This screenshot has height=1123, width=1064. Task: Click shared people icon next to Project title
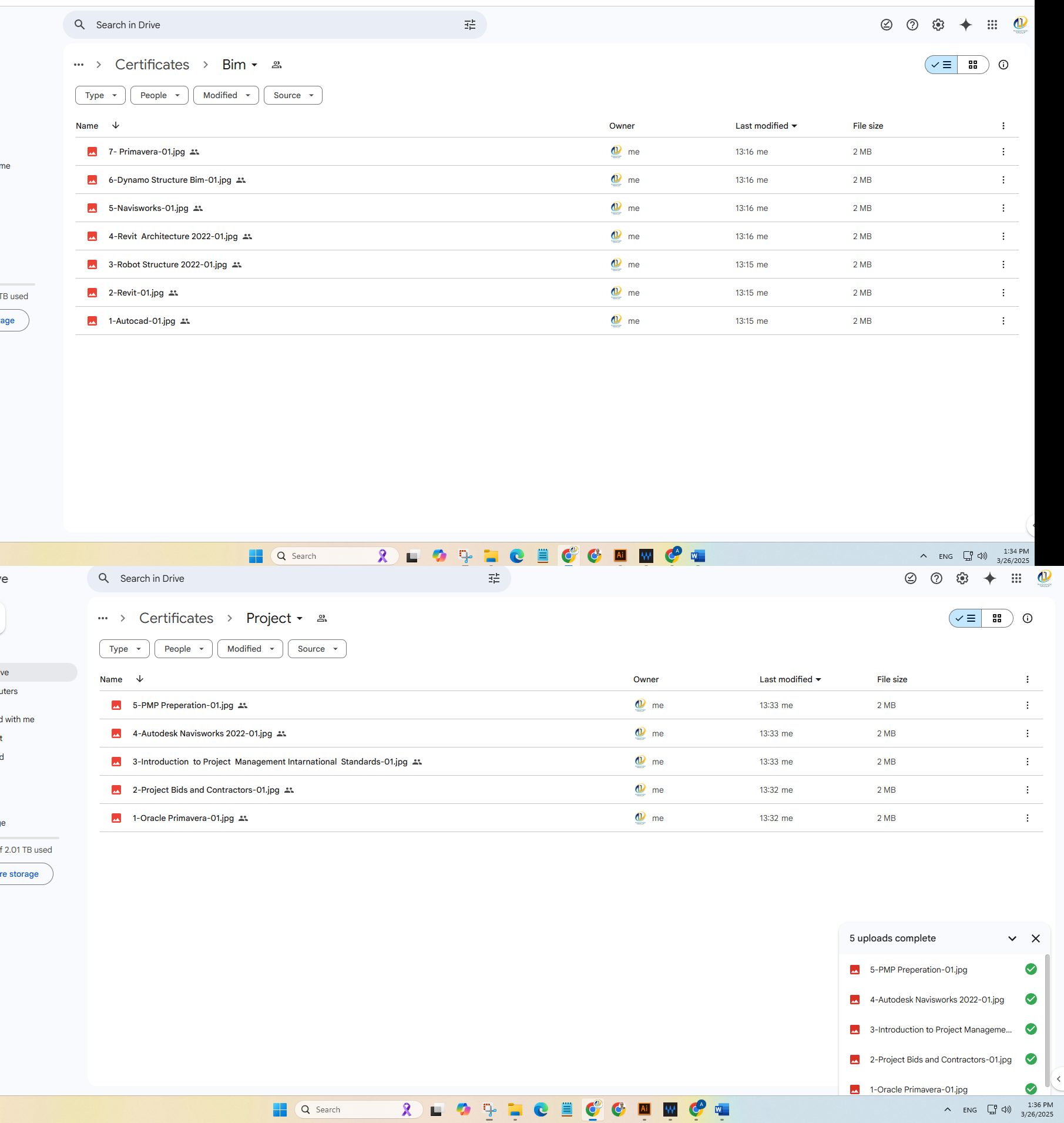[322, 618]
